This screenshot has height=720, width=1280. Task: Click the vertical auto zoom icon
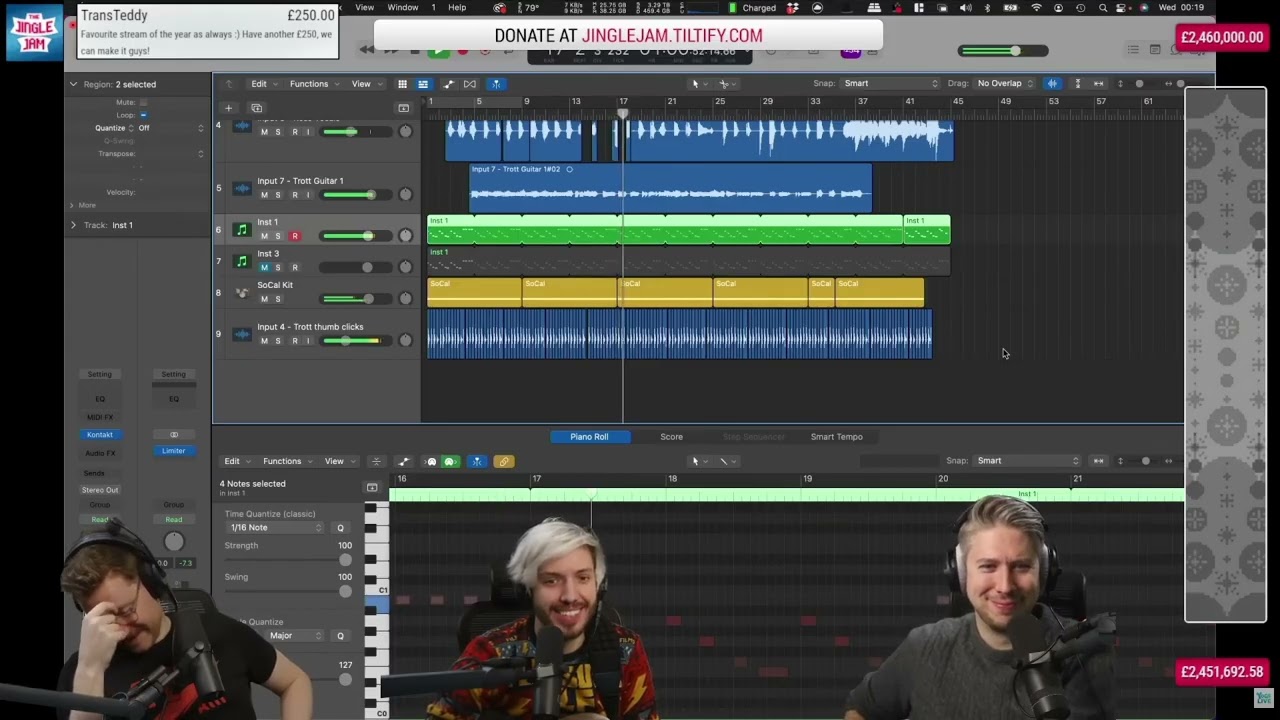click(1077, 84)
